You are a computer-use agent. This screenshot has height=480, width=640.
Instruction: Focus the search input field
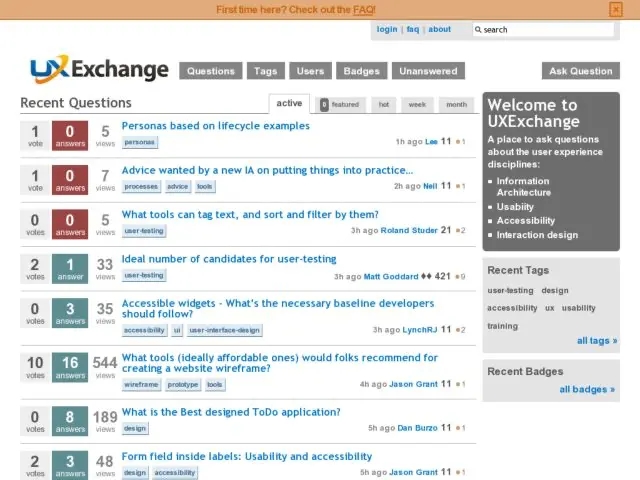pos(543,29)
